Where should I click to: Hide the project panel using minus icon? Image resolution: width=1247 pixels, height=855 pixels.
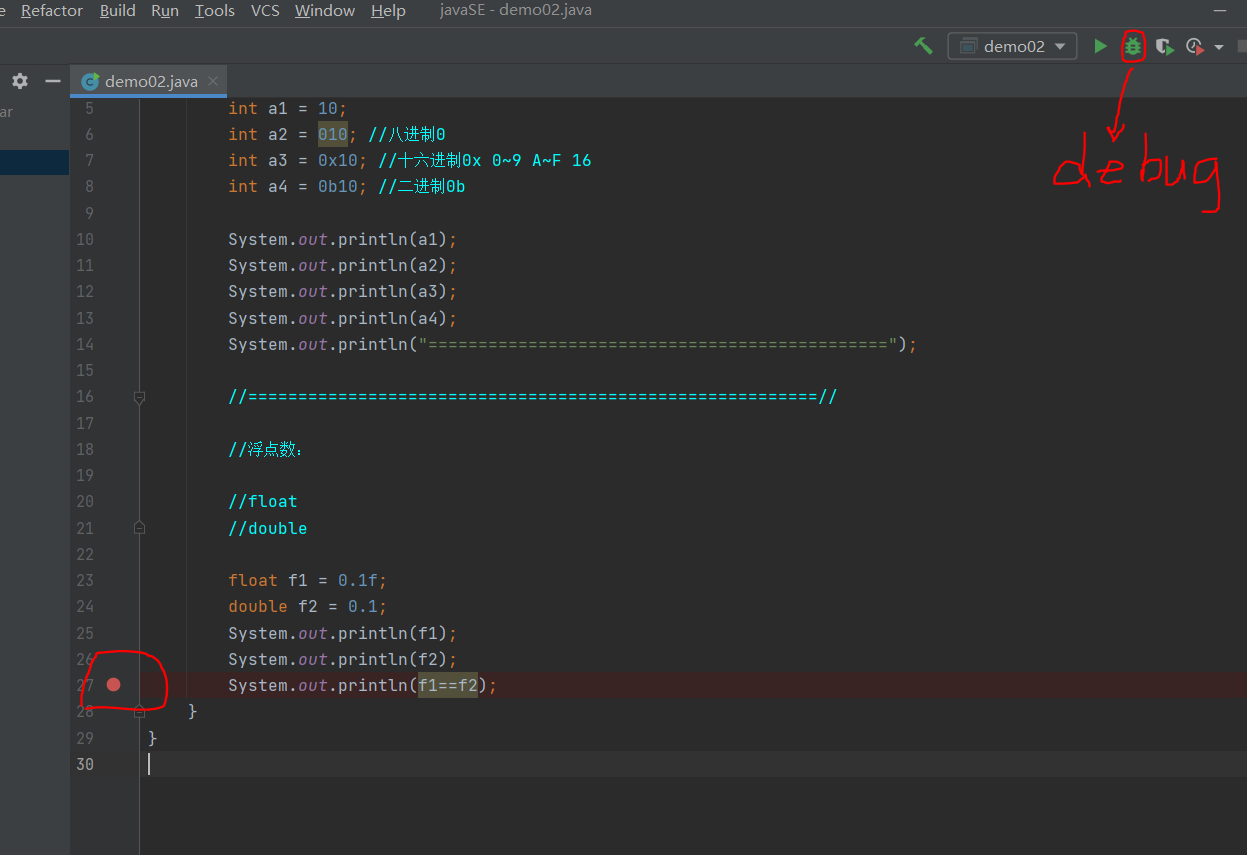53,81
